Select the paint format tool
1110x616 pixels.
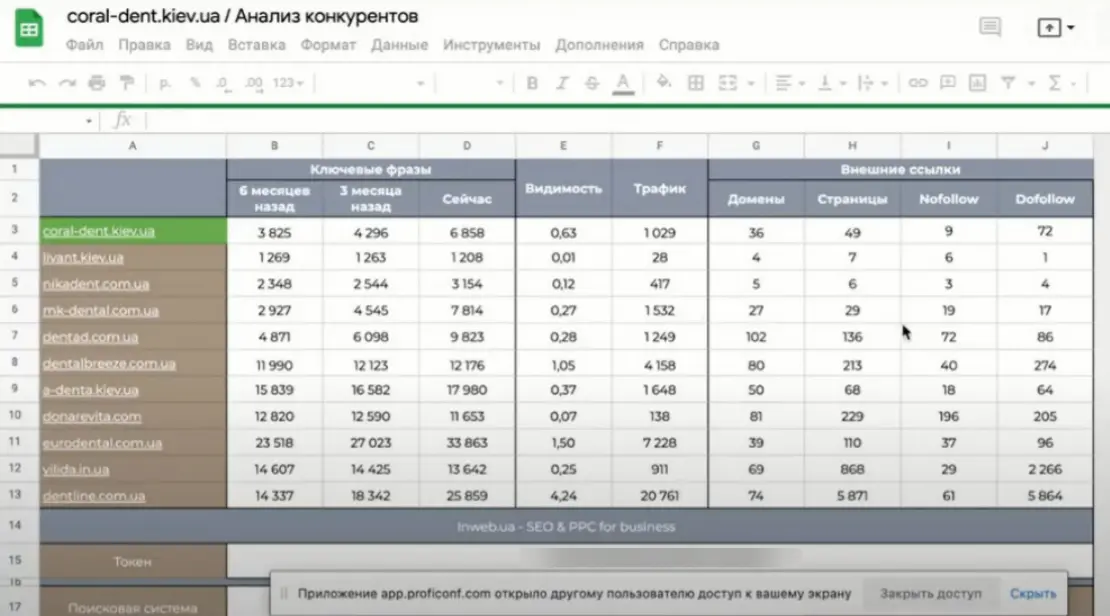point(127,84)
